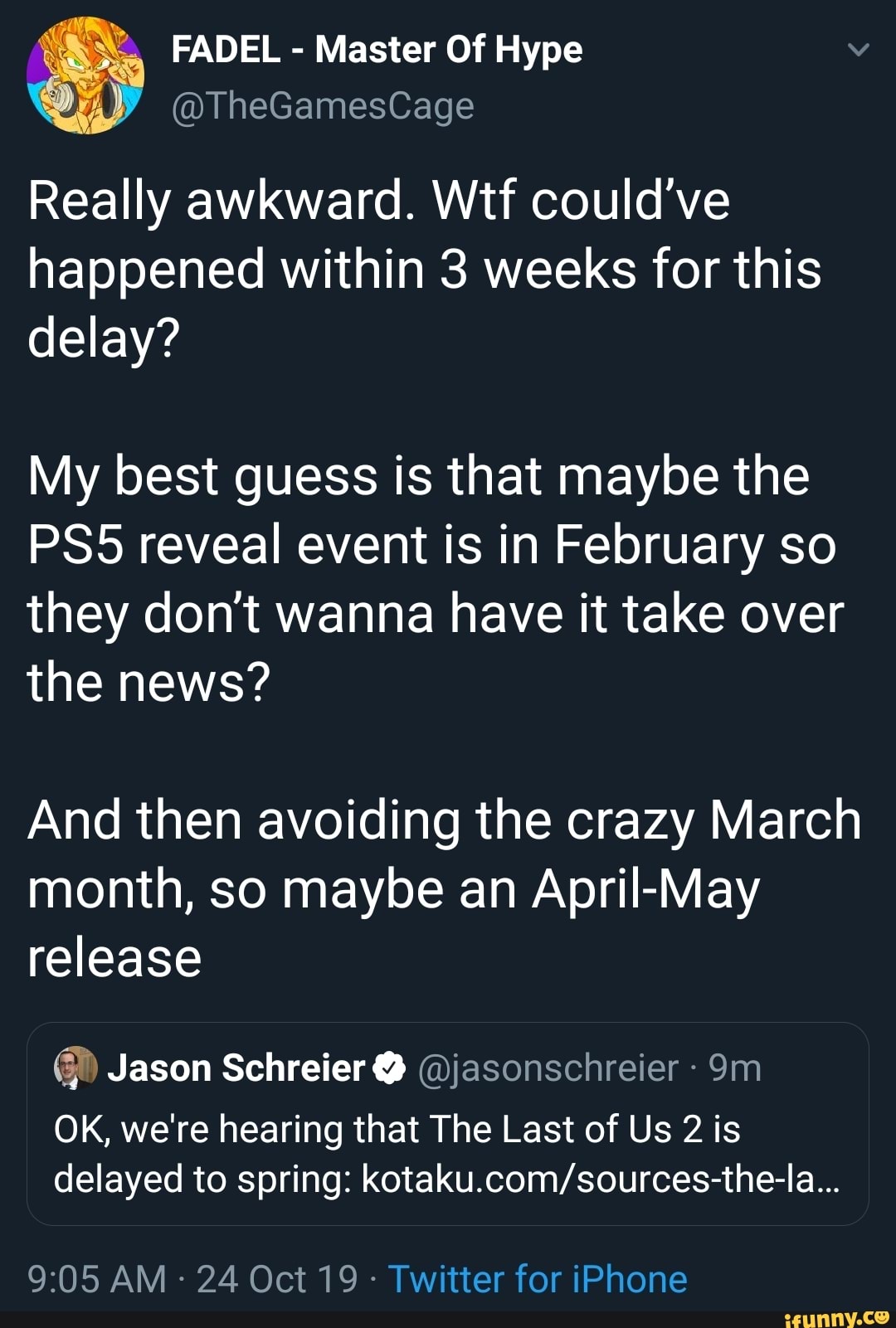
Task: Open quoted tweet via 'OK, we're hearing' line
Action: (x=397, y=1129)
